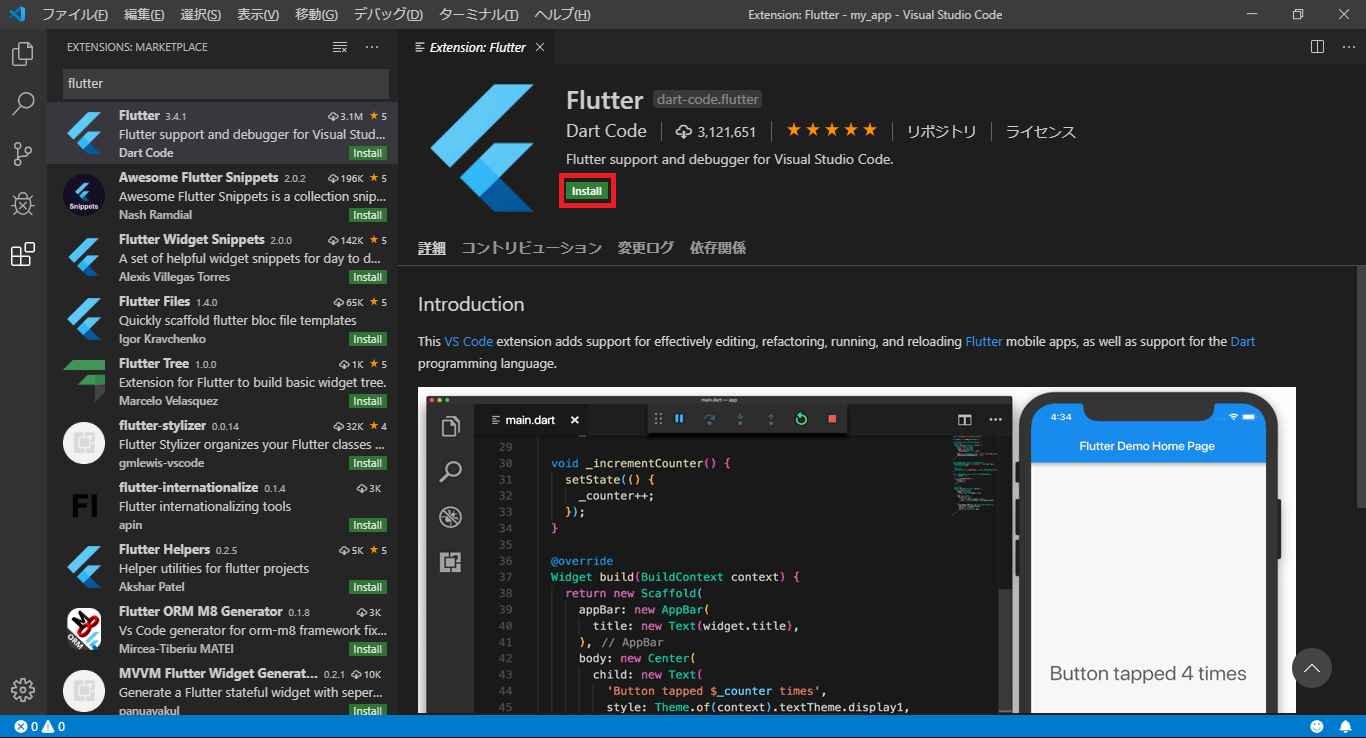
Task: Split the editor to the right
Action: (1318, 47)
